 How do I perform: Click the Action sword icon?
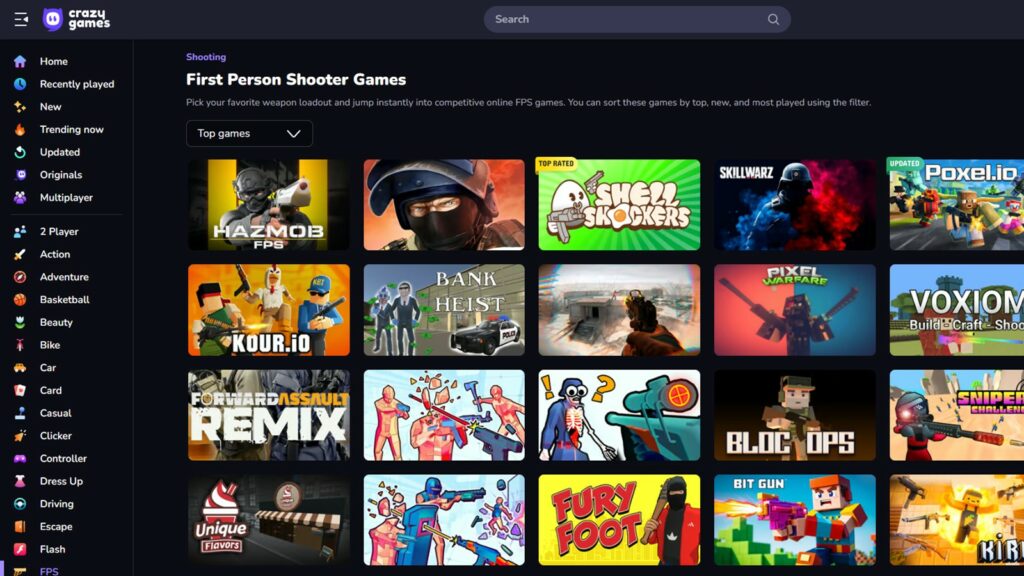20,254
